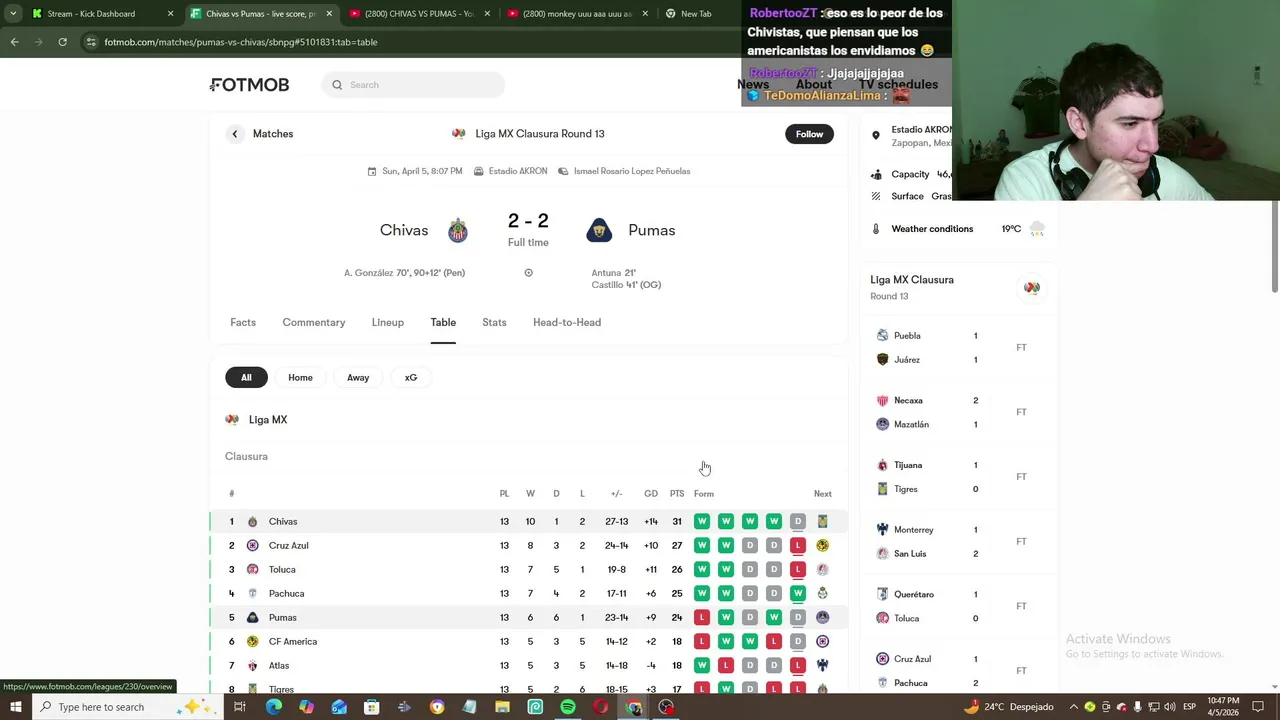This screenshot has width=1280, height=720.
Task: Switch to the New Tab browser tab
Action: (x=695, y=14)
